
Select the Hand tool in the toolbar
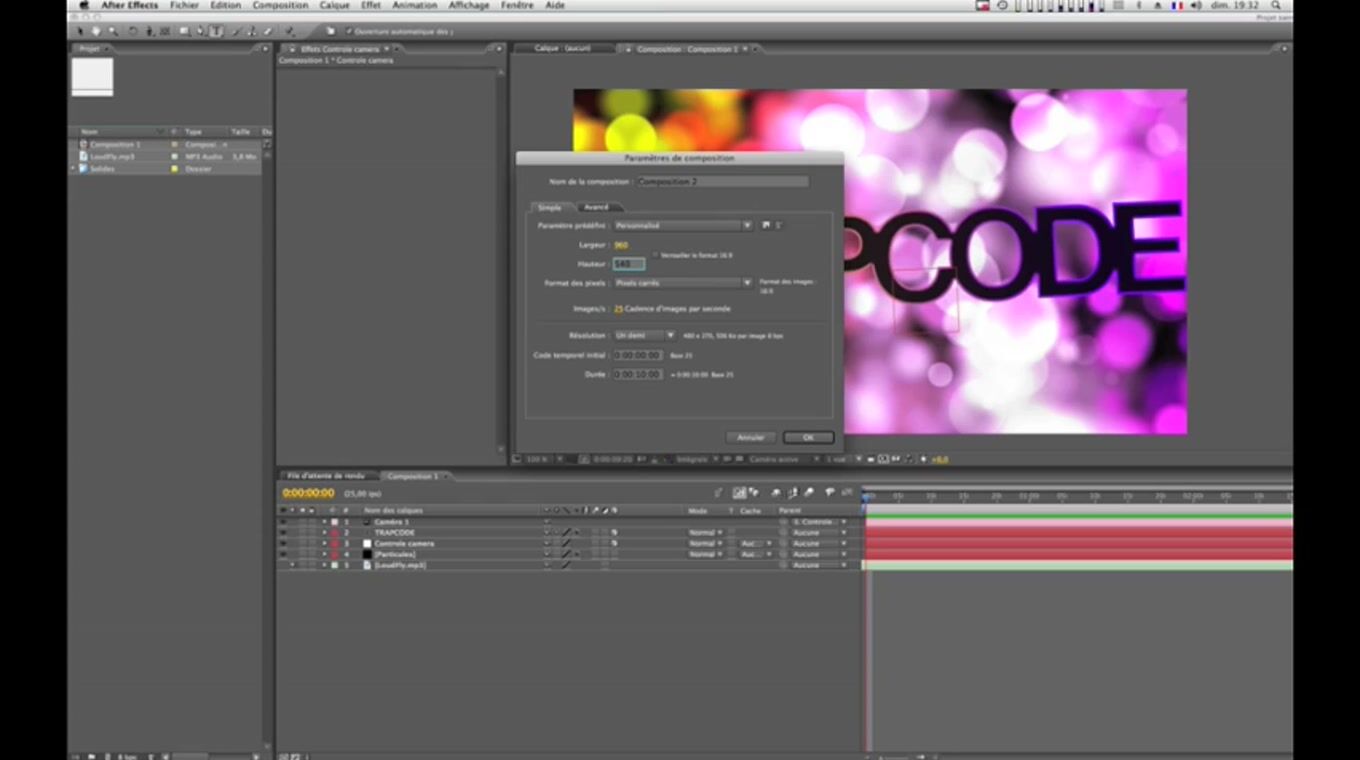(x=95, y=31)
